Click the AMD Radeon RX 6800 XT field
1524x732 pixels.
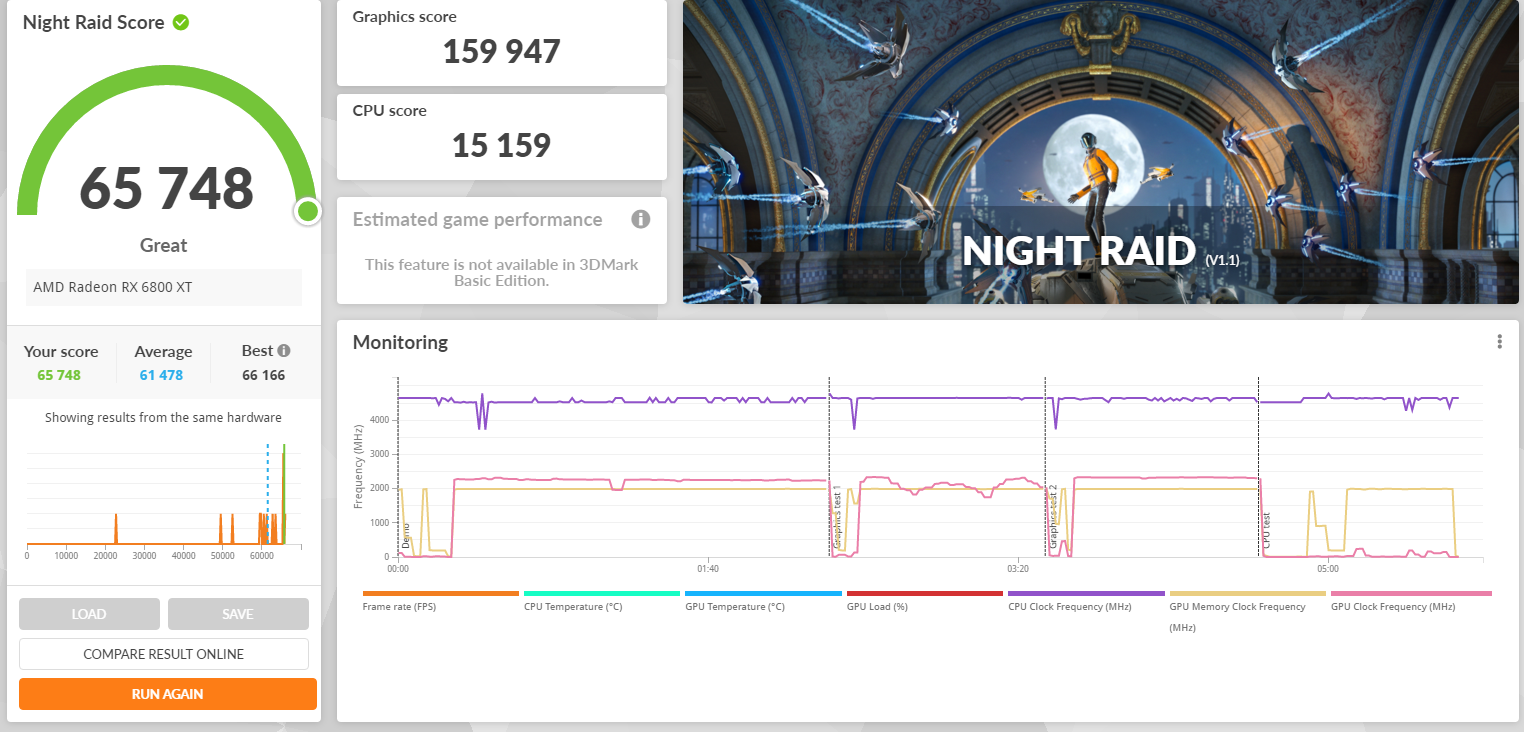point(164,287)
